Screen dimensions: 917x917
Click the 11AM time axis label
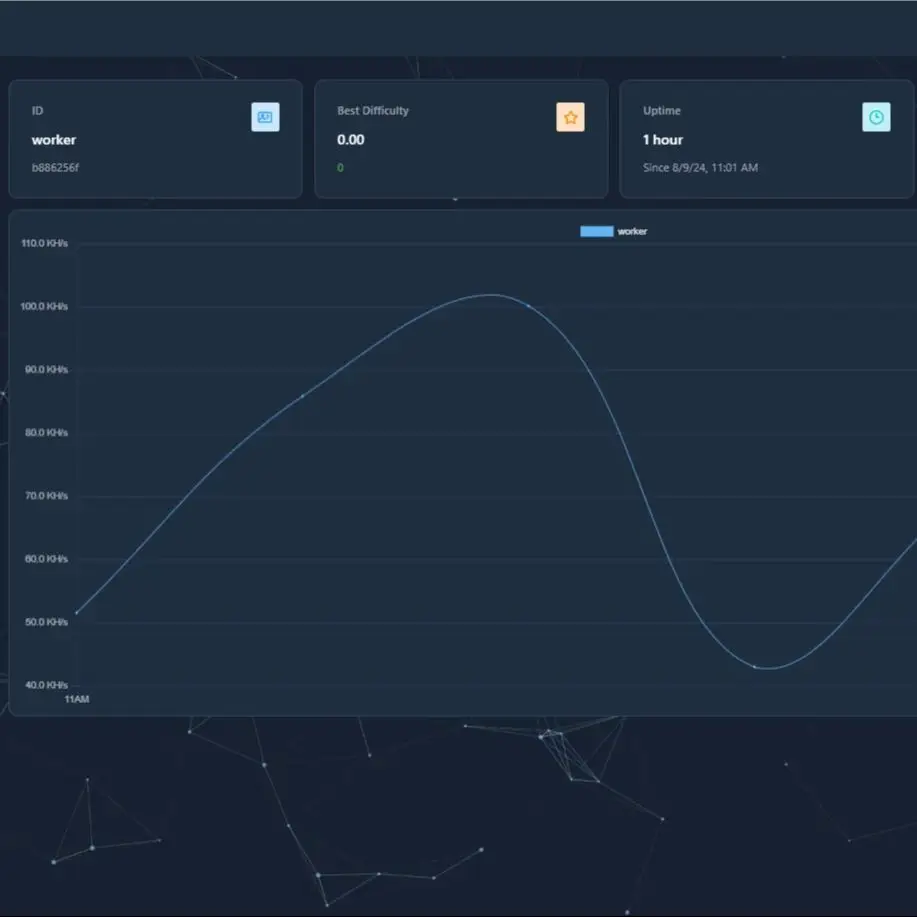77,699
